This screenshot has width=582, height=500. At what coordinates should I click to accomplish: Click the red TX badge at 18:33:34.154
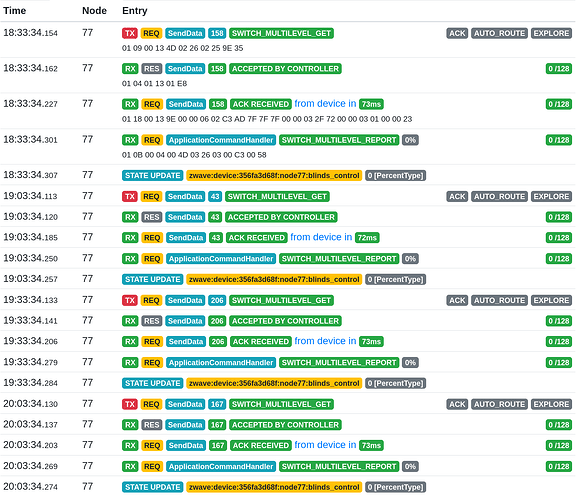(x=130, y=33)
